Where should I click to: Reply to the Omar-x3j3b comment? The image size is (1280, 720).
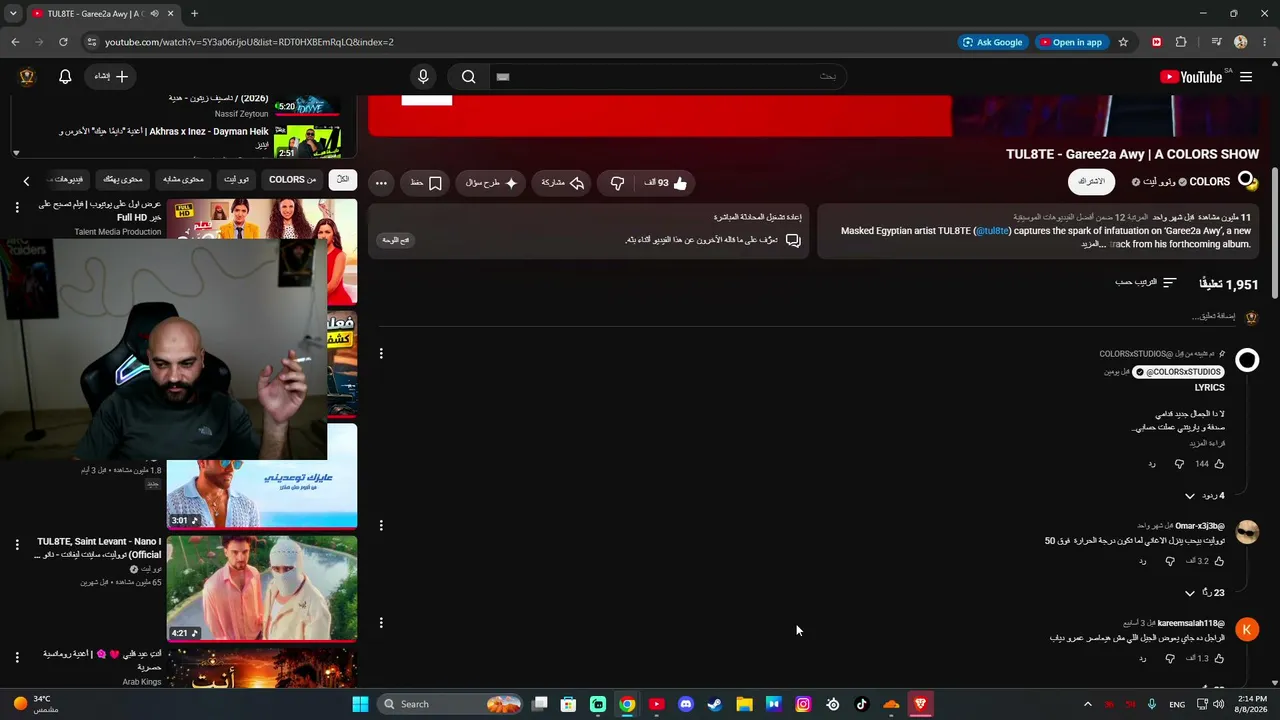point(1142,561)
